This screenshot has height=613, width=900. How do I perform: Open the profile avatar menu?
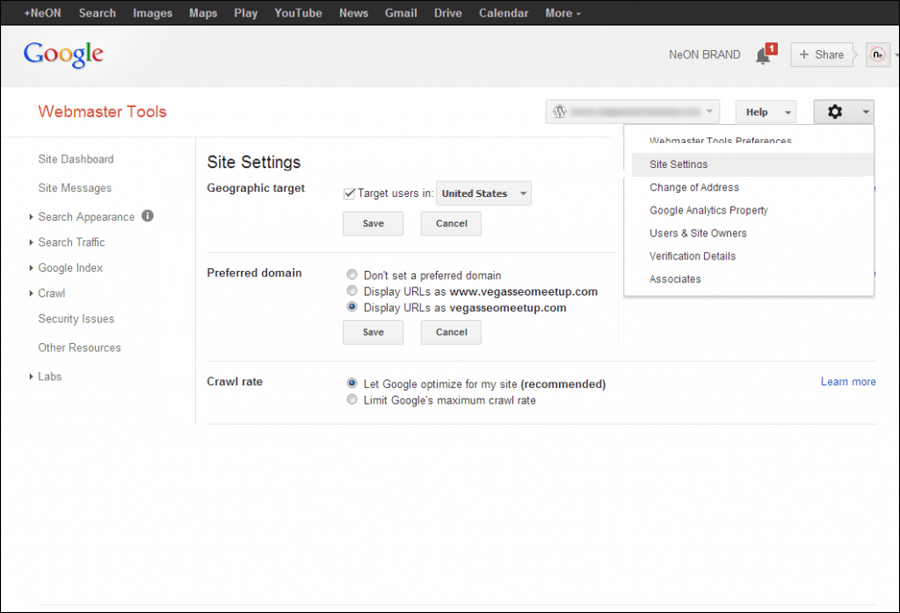877,54
